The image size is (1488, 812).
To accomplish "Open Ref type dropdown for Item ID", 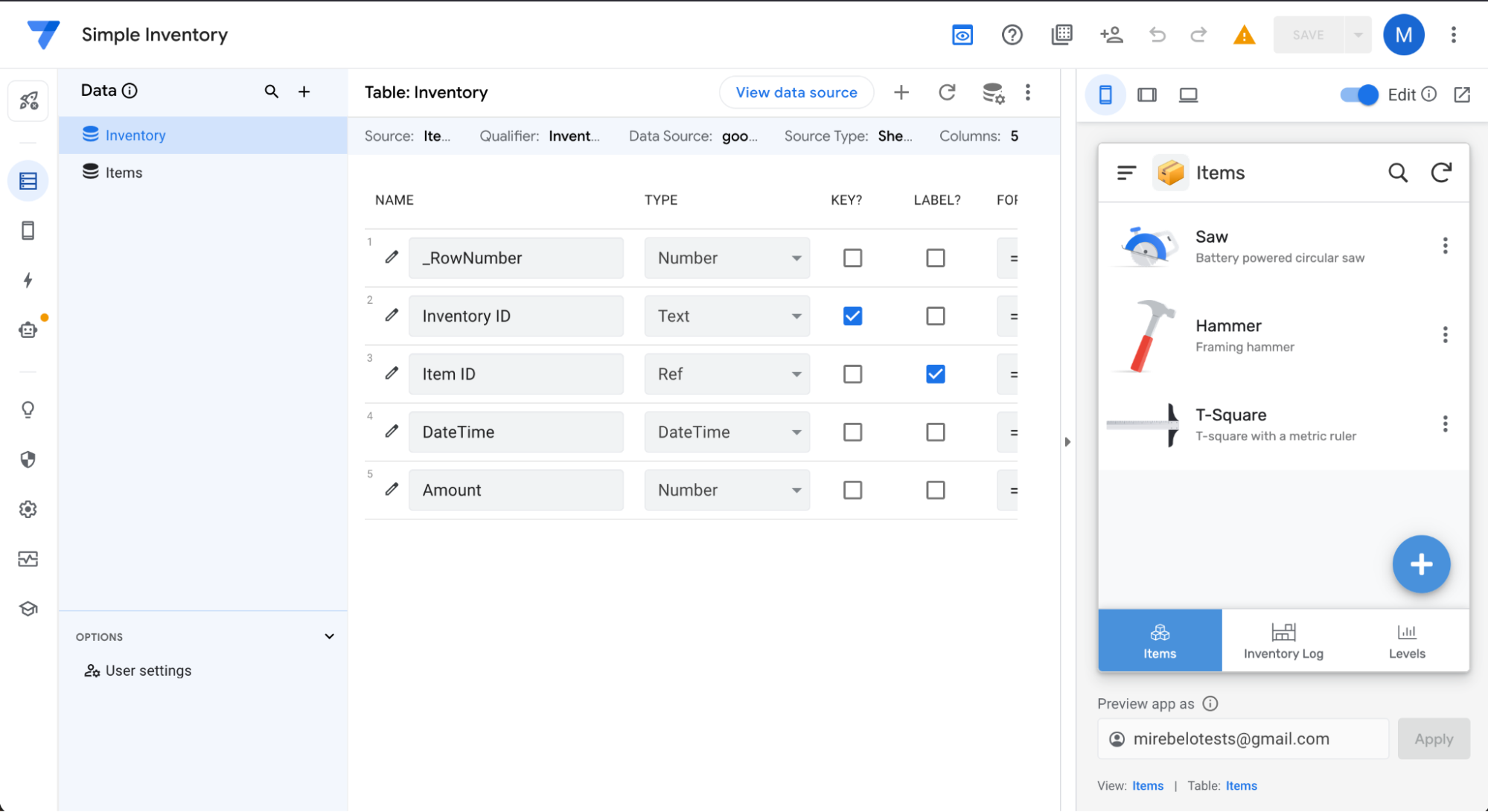I will (727, 374).
